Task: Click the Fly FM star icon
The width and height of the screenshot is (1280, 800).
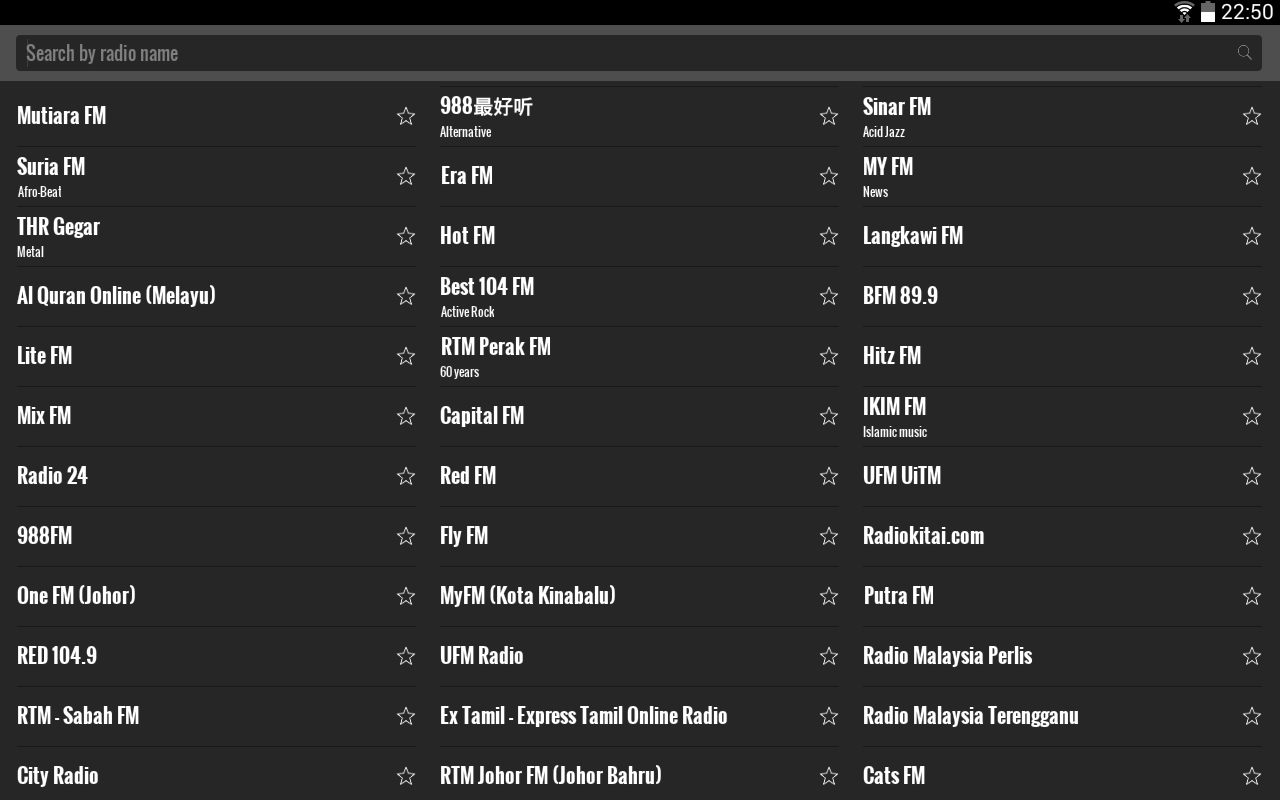Action: pyautogui.click(x=829, y=536)
